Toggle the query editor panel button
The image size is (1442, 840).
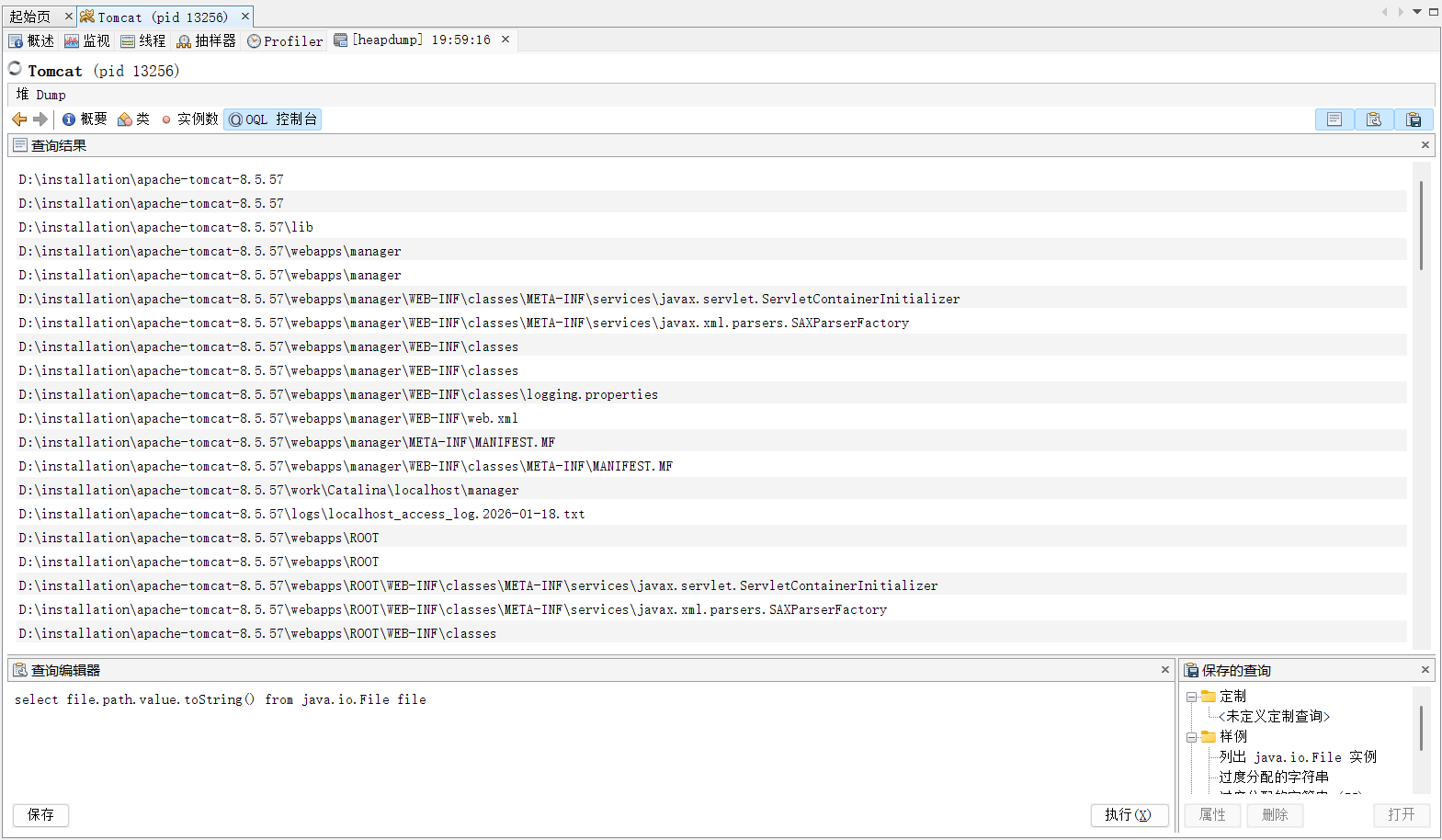click(x=1374, y=119)
